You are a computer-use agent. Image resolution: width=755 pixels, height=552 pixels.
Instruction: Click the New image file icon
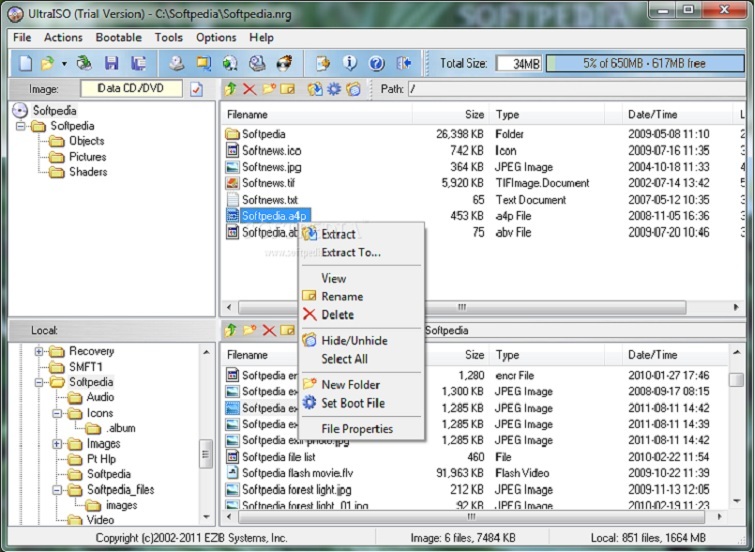(x=25, y=63)
